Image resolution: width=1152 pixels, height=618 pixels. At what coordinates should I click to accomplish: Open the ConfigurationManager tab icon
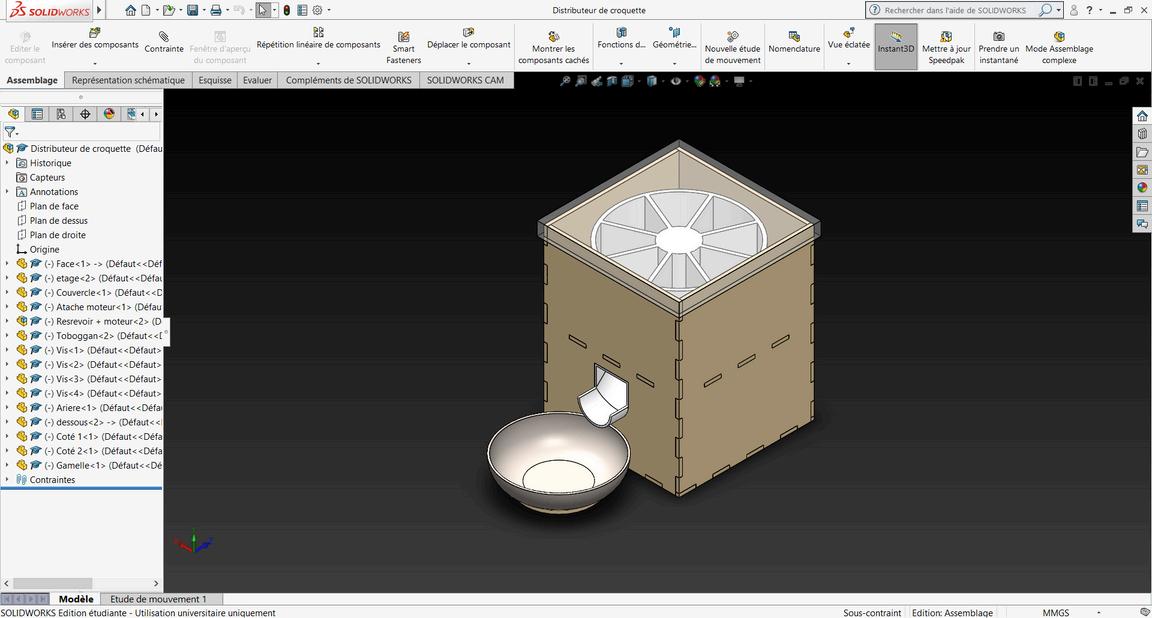click(61, 114)
